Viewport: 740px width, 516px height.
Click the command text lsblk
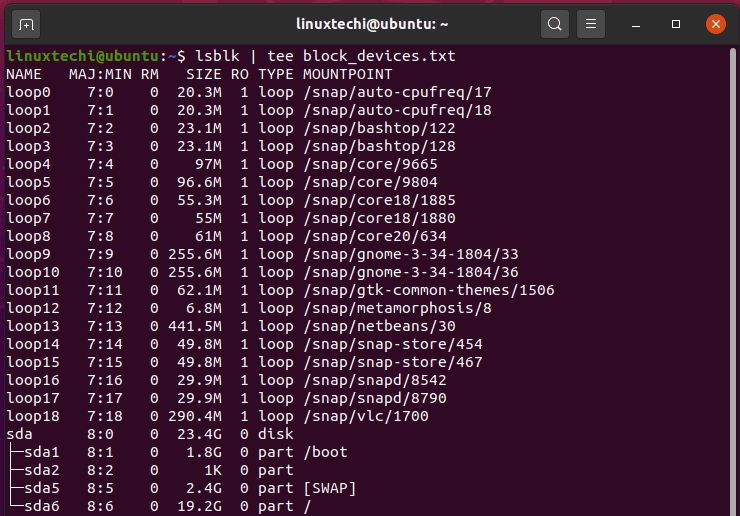(x=218, y=56)
